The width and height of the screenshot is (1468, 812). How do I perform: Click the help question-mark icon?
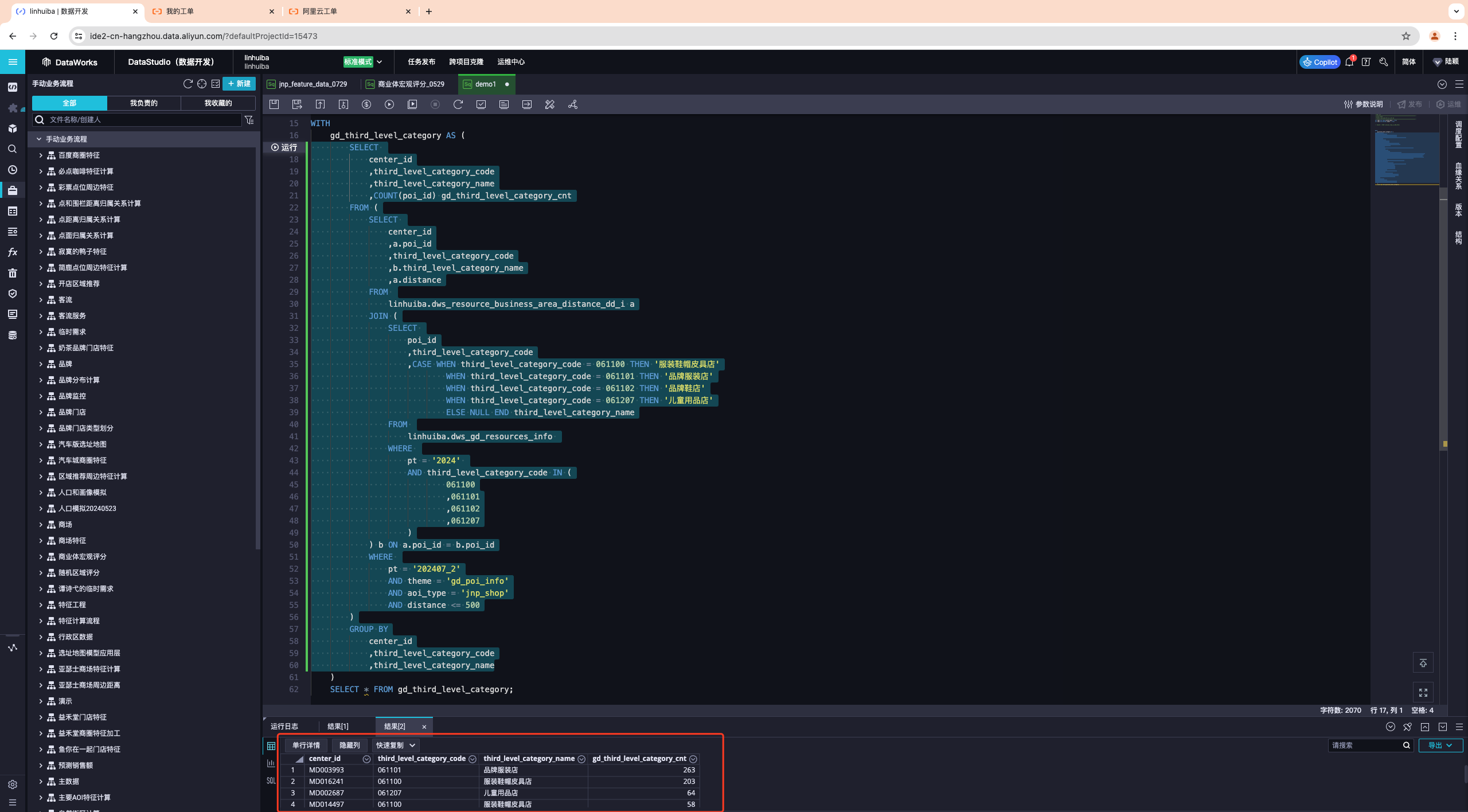(x=1367, y=62)
